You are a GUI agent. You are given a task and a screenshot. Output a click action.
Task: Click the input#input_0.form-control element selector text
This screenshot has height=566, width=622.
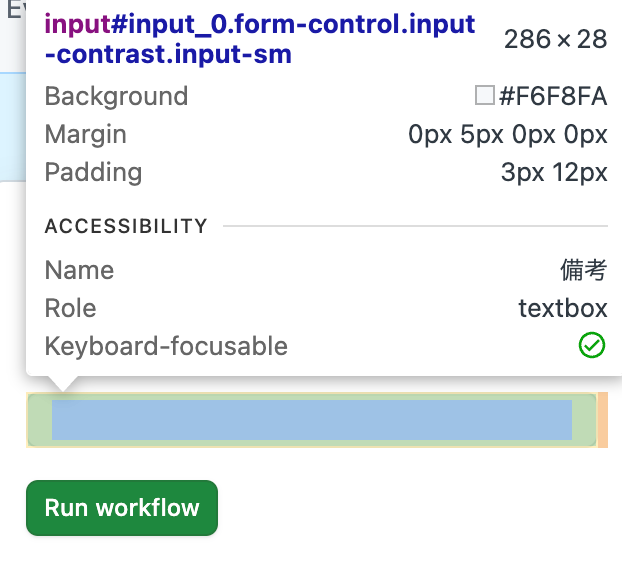click(260, 39)
